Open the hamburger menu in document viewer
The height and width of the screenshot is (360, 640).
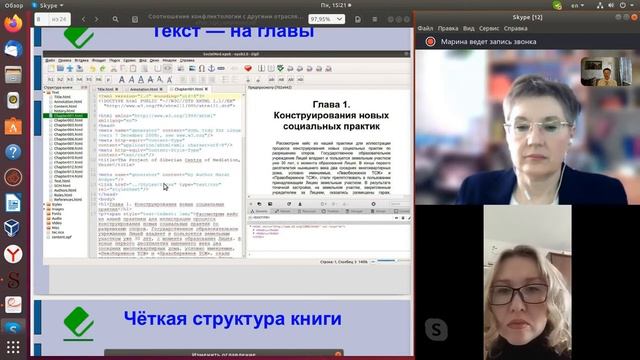(x=375, y=19)
